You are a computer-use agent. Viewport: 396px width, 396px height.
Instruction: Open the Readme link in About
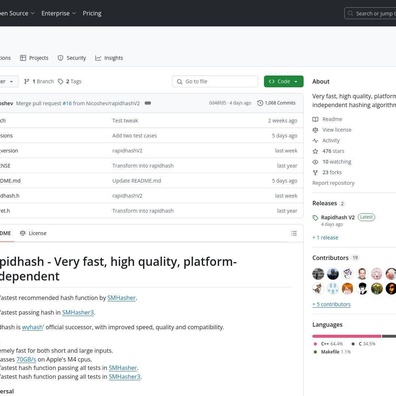coord(327,119)
